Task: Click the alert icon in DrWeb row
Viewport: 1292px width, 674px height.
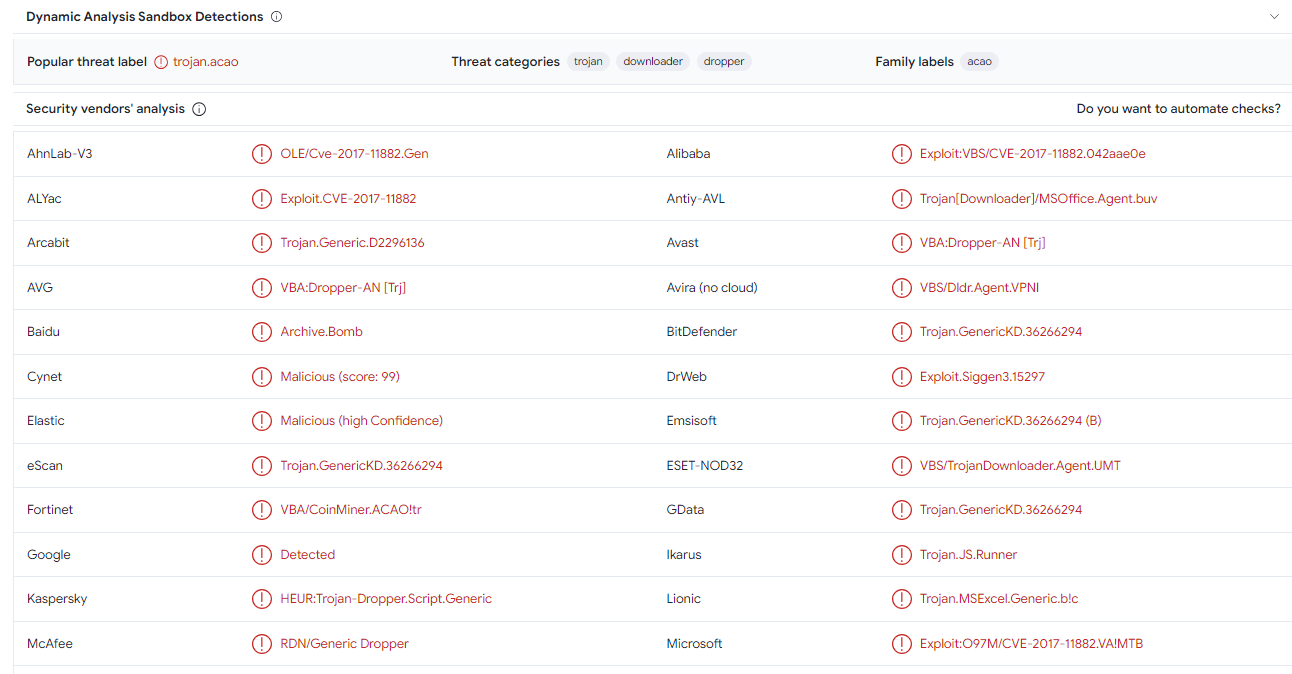Action: (901, 377)
